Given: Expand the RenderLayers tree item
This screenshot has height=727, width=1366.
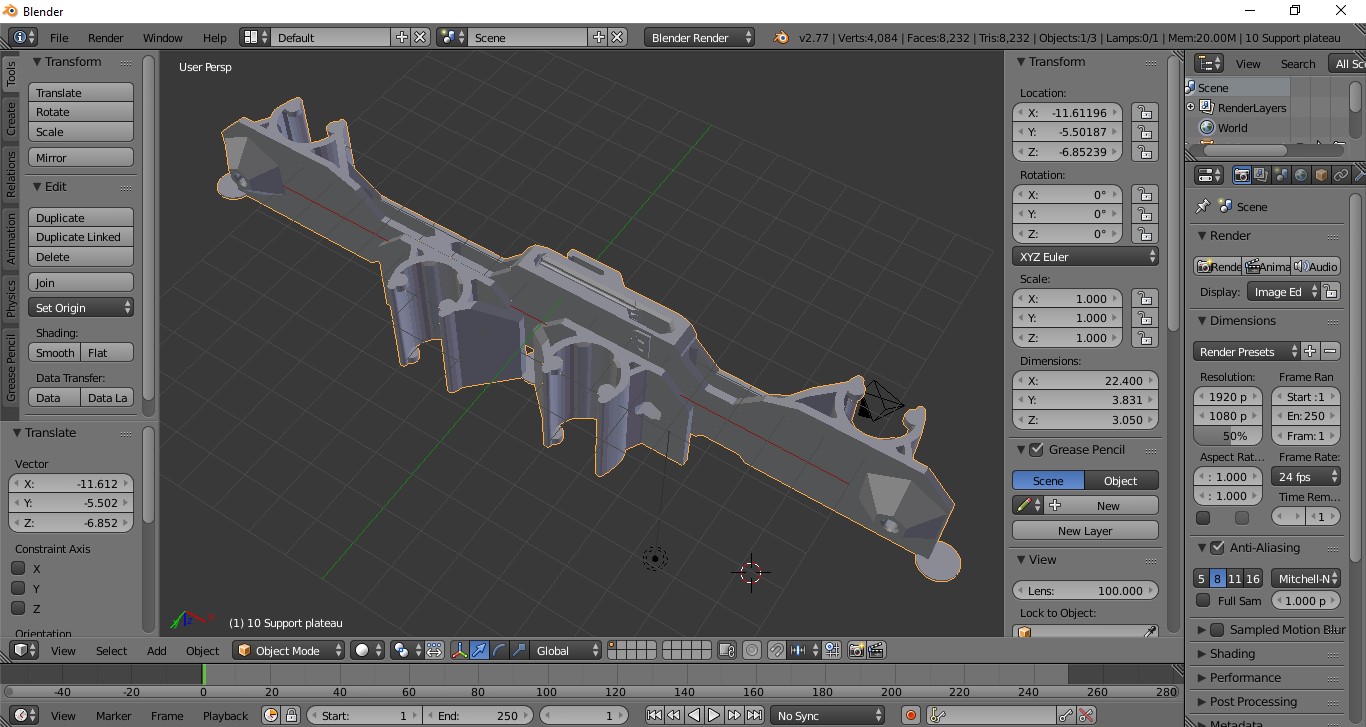Looking at the screenshot, I should (1191, 107).
